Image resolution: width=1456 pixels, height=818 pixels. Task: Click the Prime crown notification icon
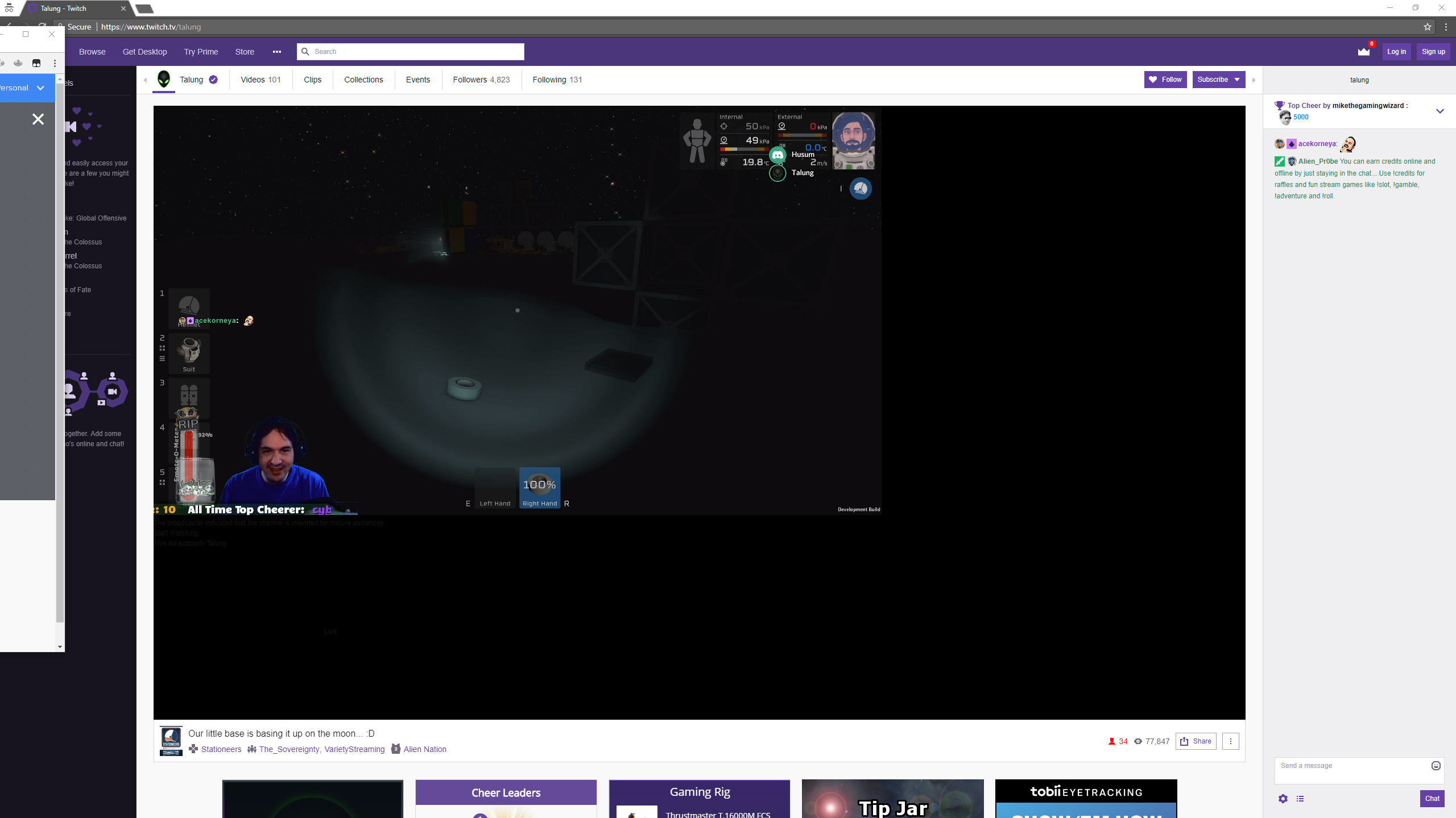(x=1364, y=52)
